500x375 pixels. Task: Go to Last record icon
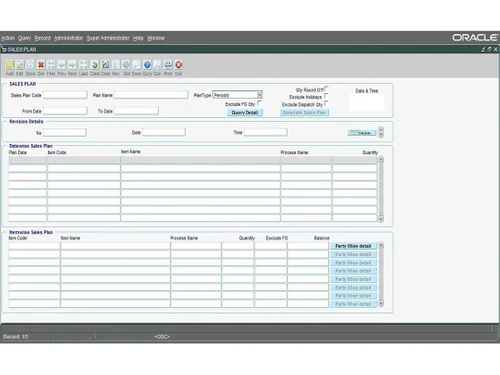(x=83, y=65)
